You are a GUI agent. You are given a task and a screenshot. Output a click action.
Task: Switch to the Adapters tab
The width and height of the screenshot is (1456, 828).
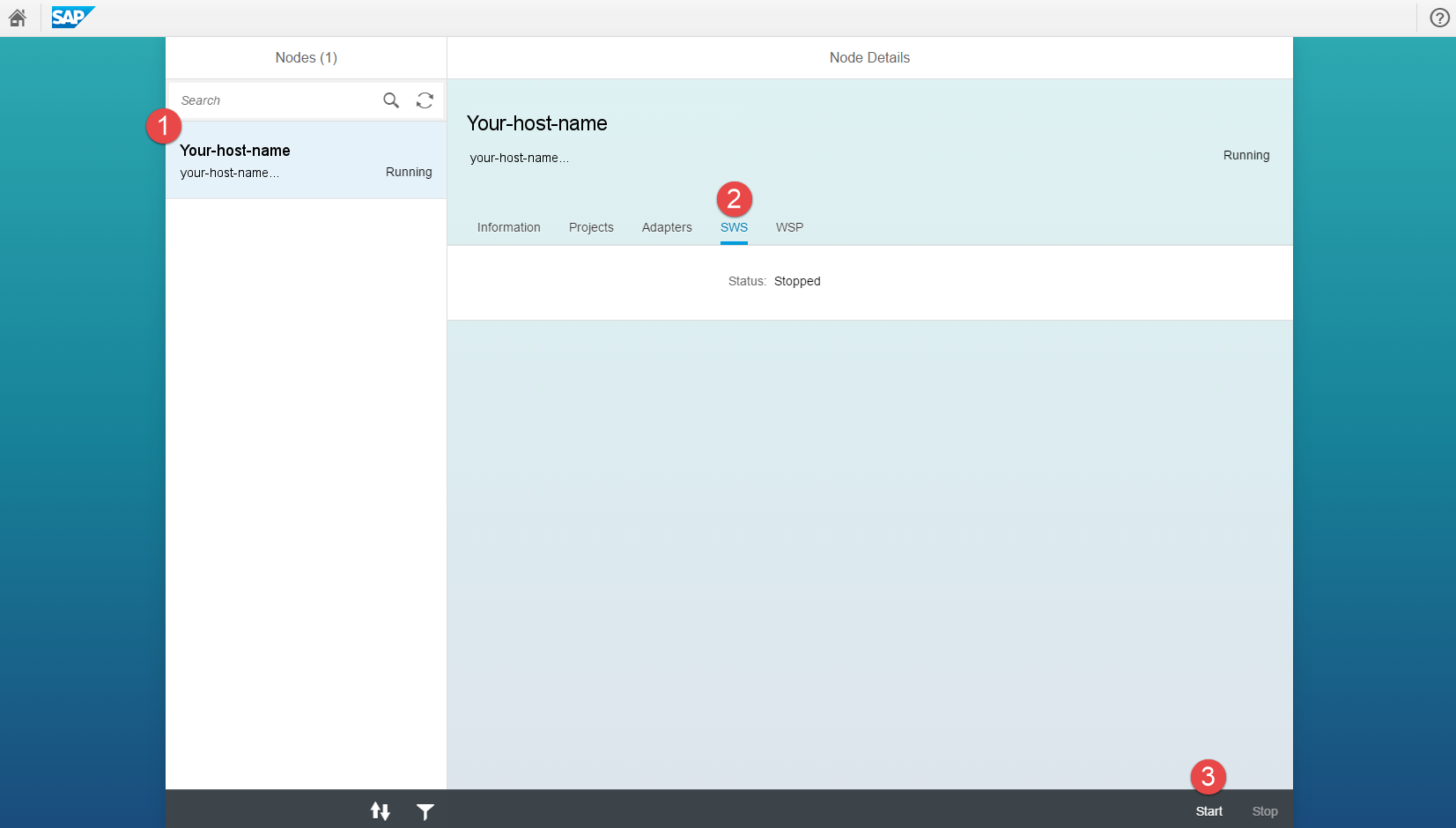click(x=667, y=227)
